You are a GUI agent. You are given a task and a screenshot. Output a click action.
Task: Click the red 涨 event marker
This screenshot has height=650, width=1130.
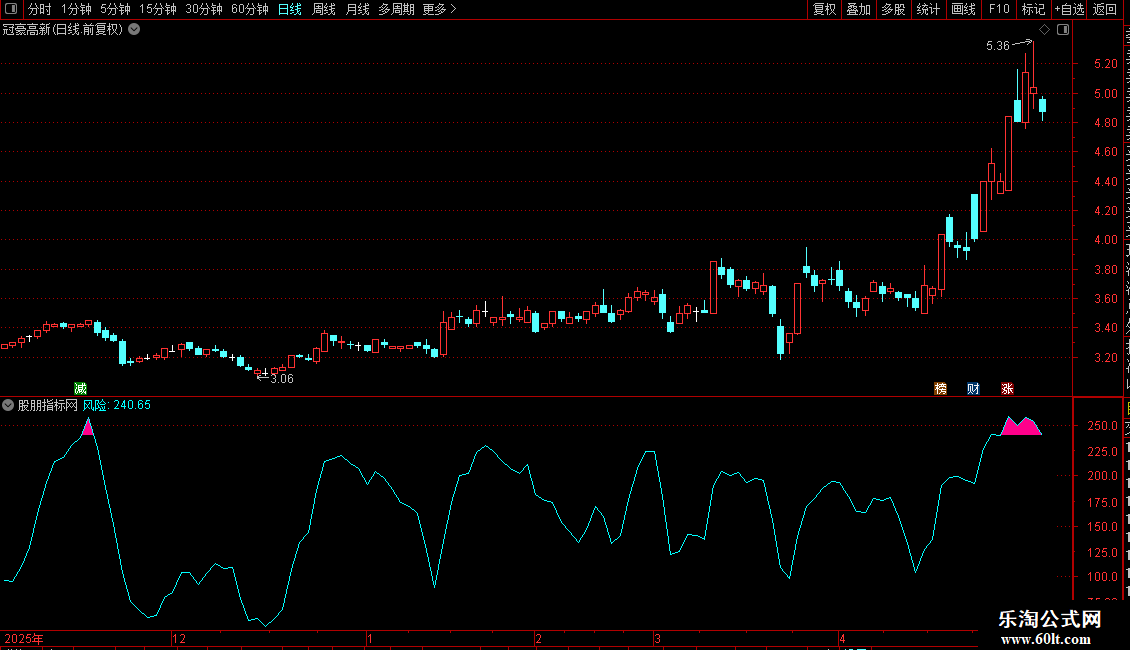[x=1007, y=388]
